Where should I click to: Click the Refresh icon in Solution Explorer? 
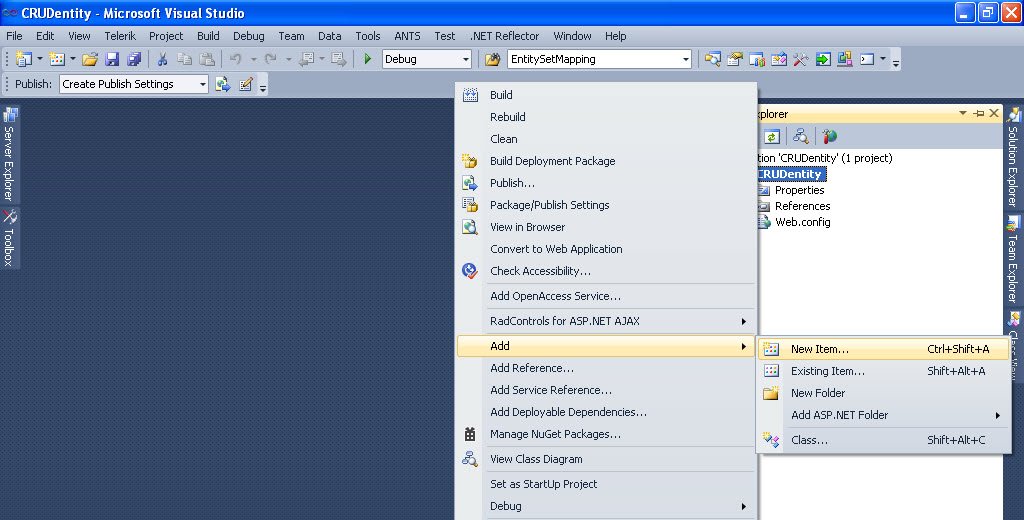coord(772,137)
